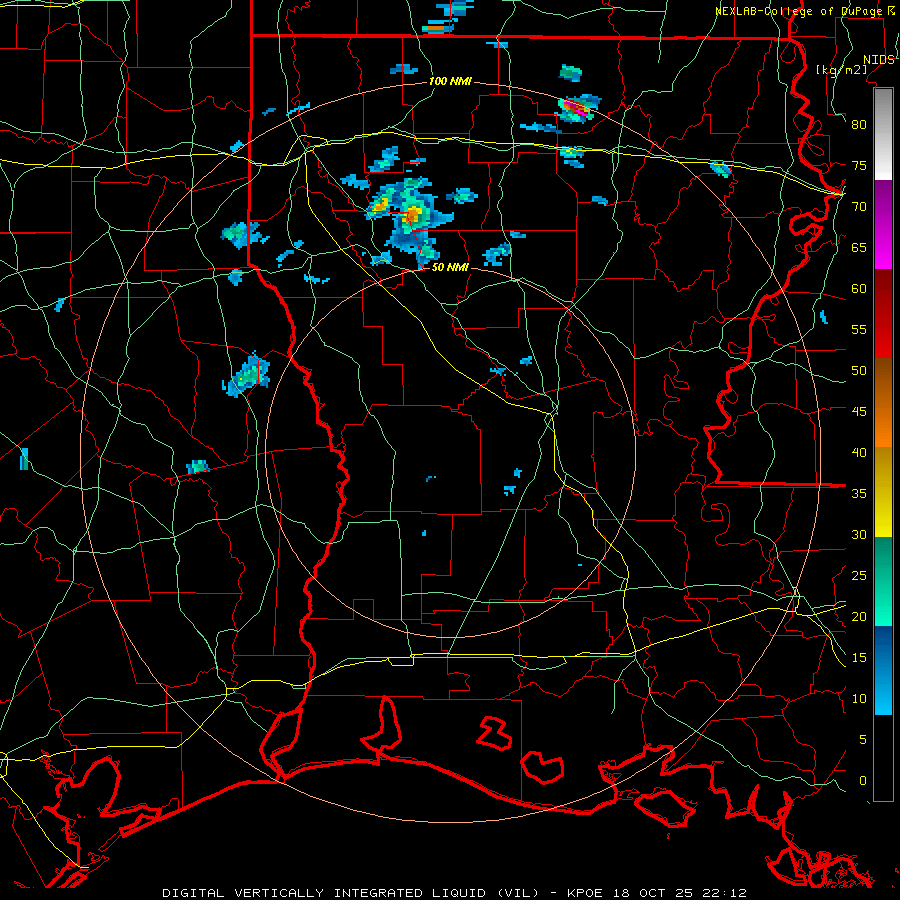900x900 pixels.
Task: Click the legend value 35
Action: pos(859,494)
